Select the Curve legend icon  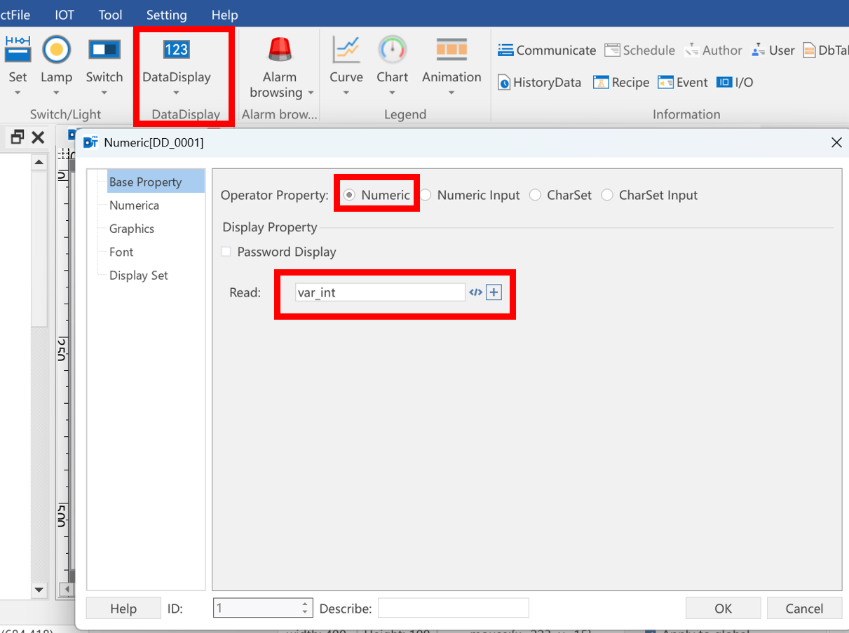[346, 50]
